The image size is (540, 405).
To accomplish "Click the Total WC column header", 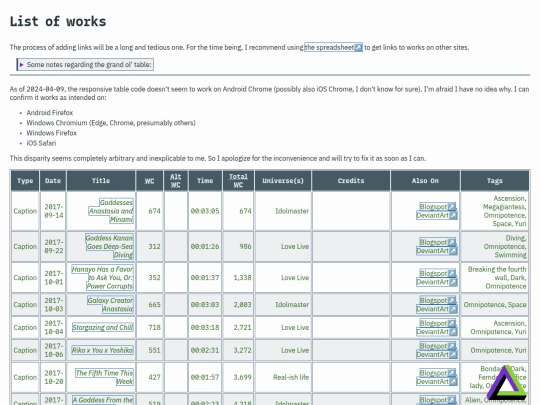I will (238, 180).
